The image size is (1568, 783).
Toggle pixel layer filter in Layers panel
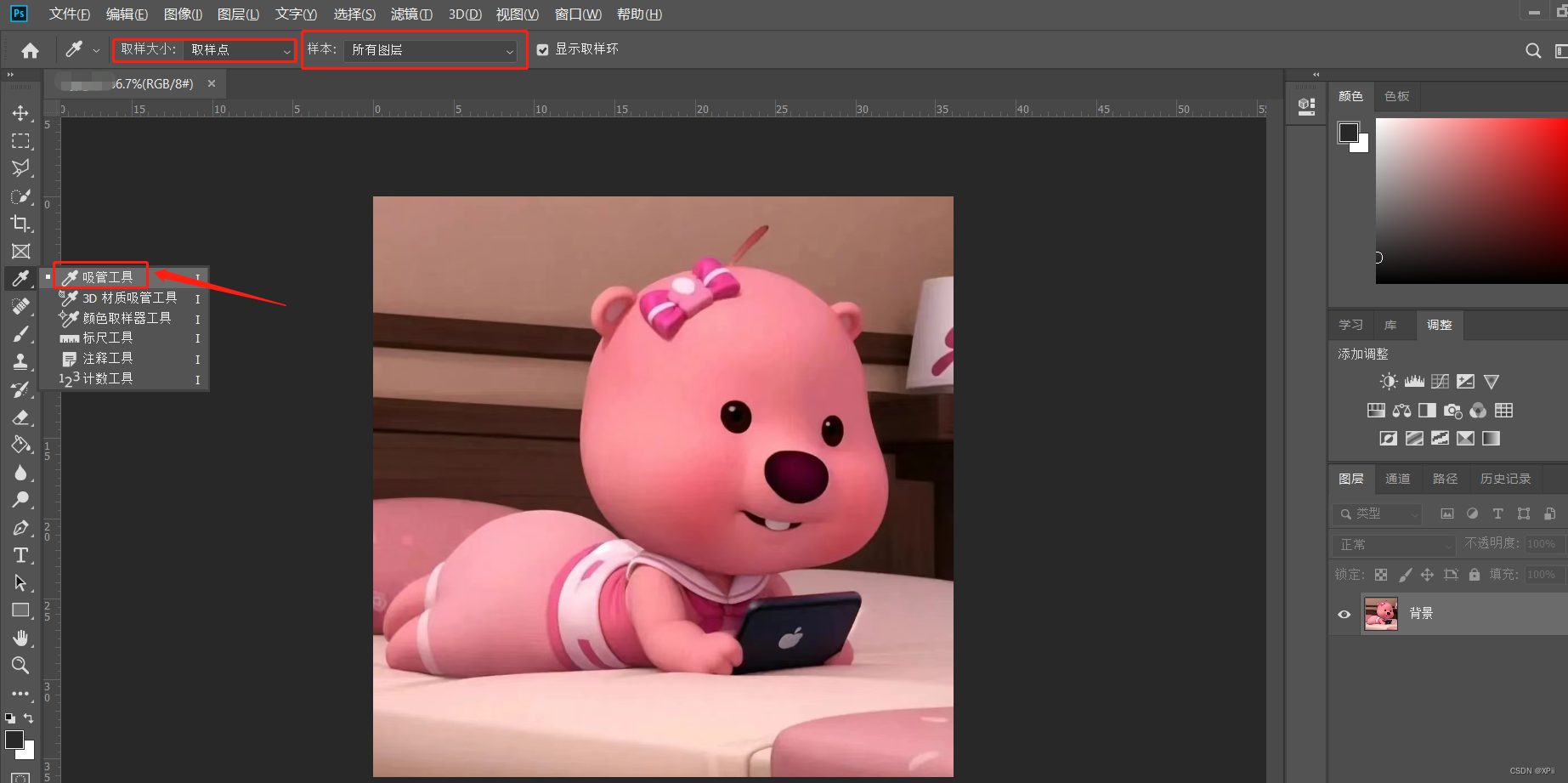tap(1446, 513)
